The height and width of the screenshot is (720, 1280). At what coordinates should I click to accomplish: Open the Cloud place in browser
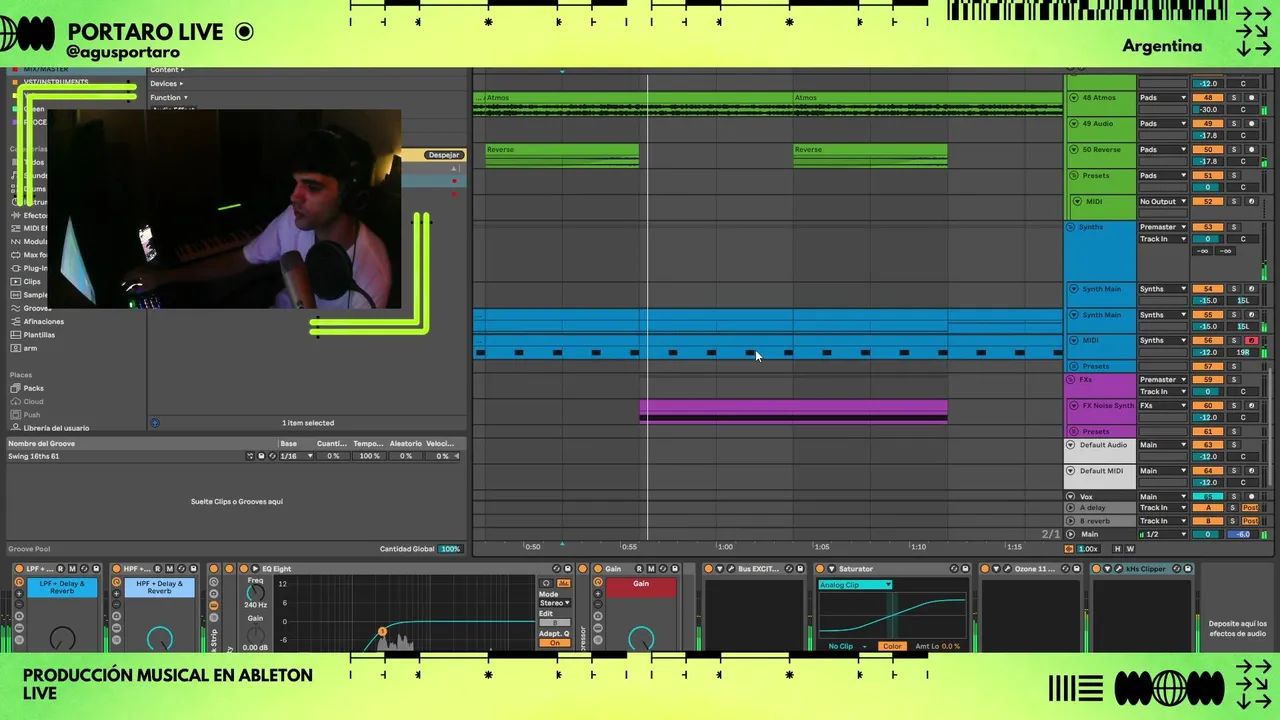[x=33, y=401]
